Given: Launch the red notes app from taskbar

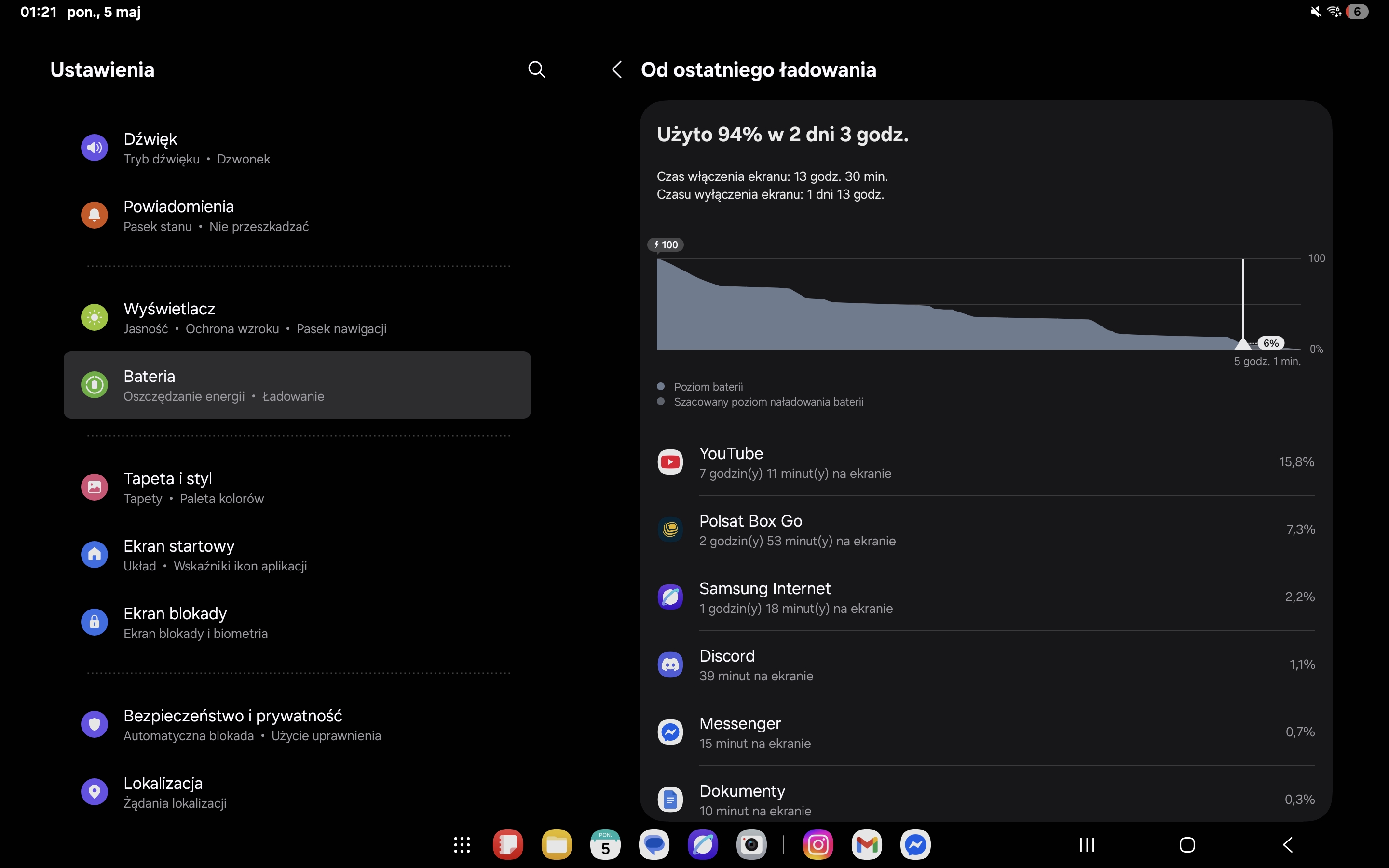Looking at the screenshot, I should [x=508, y=844].
